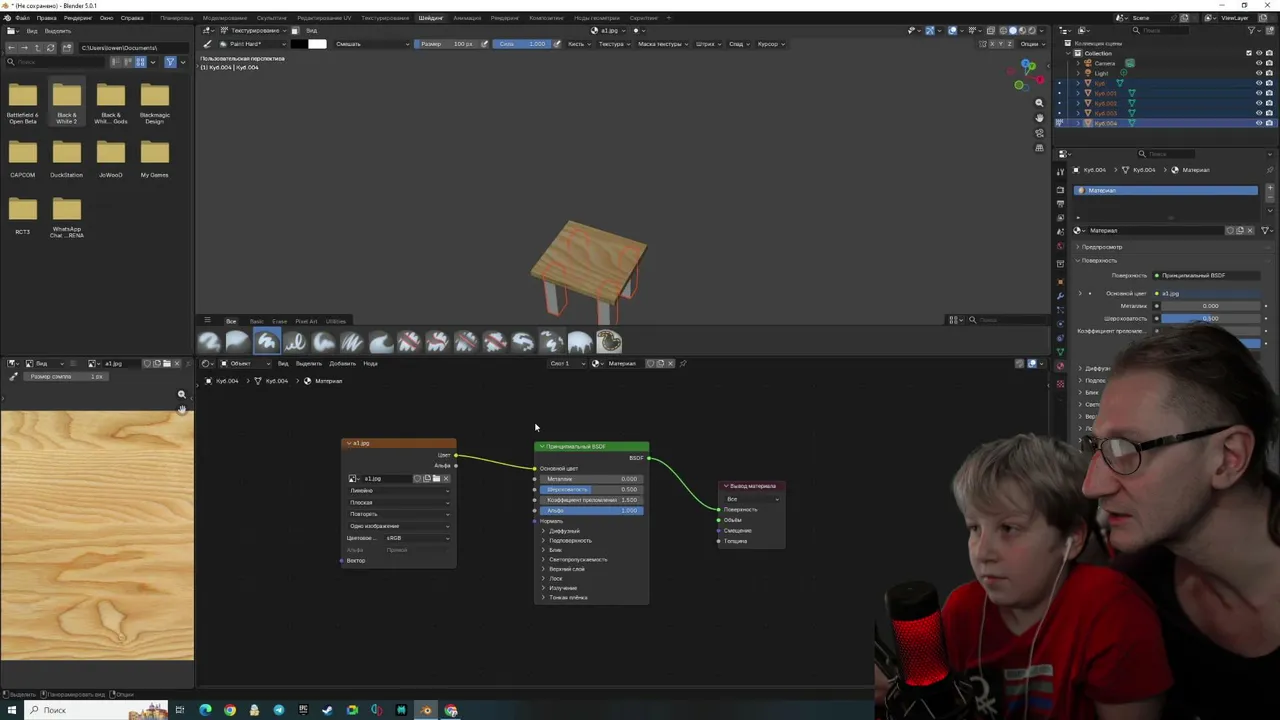The image size is (1280, 720).
Task: Open the Output properties tab icon
Action: tap(1060, 203)
